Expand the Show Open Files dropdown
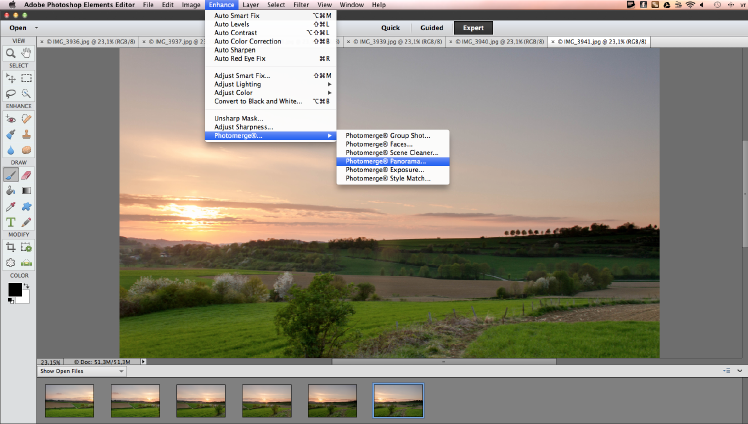The image size is (748, 424). (x=82, y=371)
